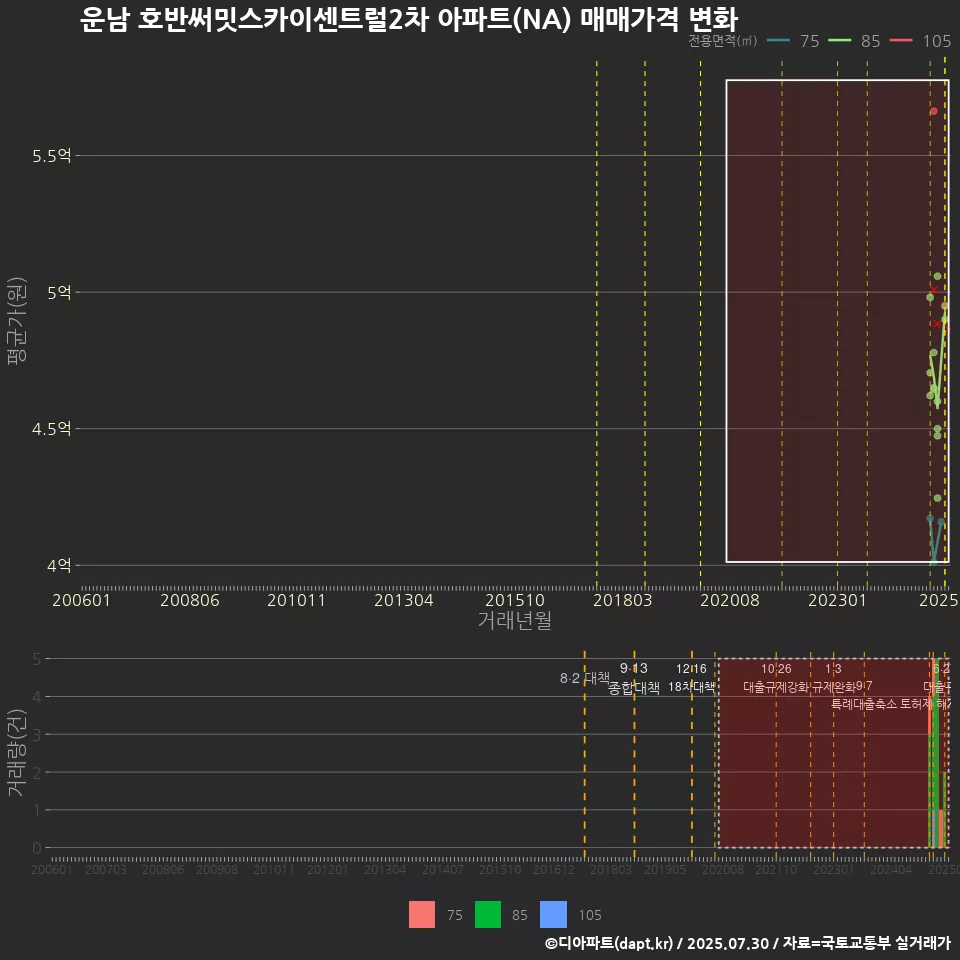
Task: Click the 12·16 18차대책 policy annotation
Action: coord(691,678)
